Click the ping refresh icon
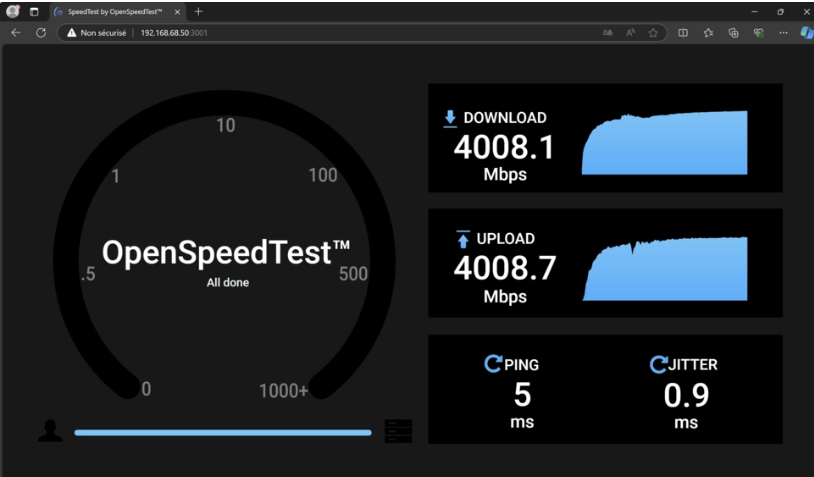 493,364
